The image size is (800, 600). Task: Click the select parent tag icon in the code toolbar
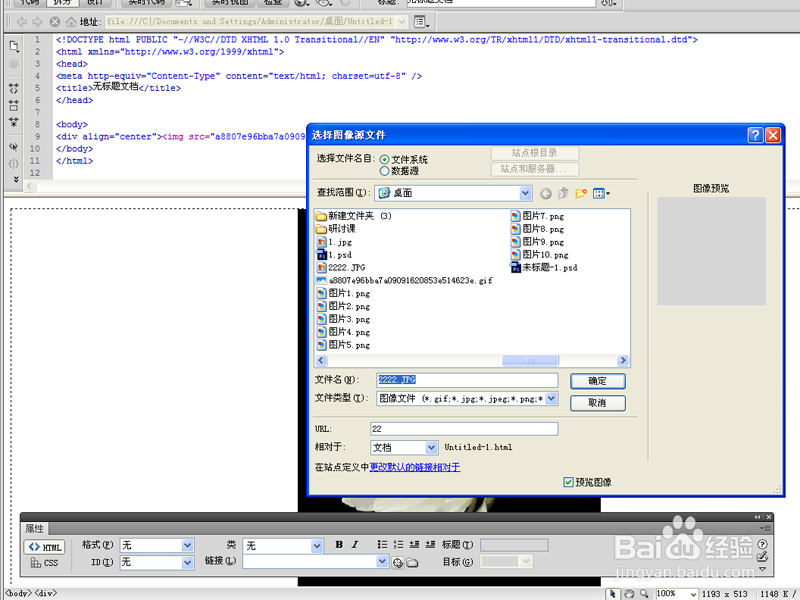(x=14, y=146)
